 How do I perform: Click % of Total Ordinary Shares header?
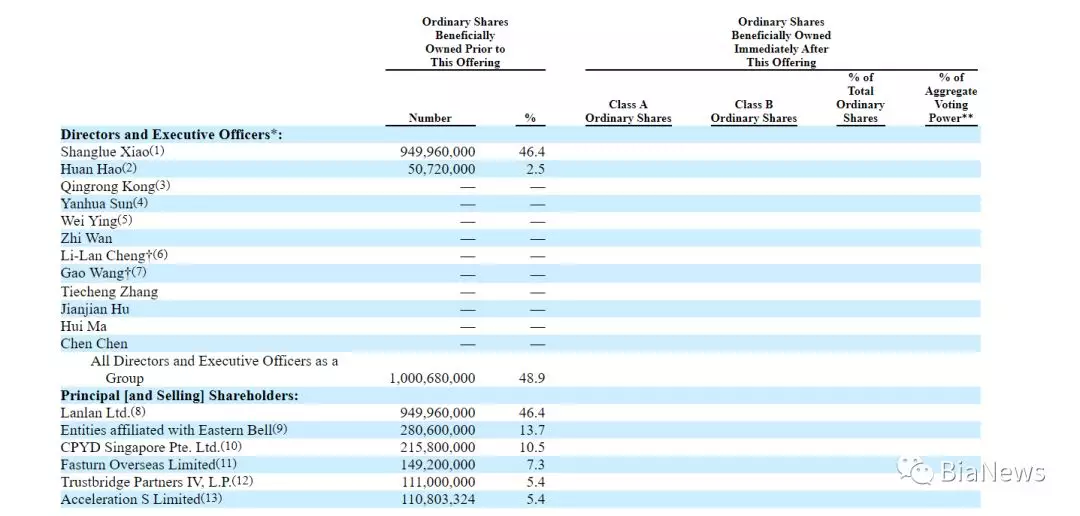(860, 98)
